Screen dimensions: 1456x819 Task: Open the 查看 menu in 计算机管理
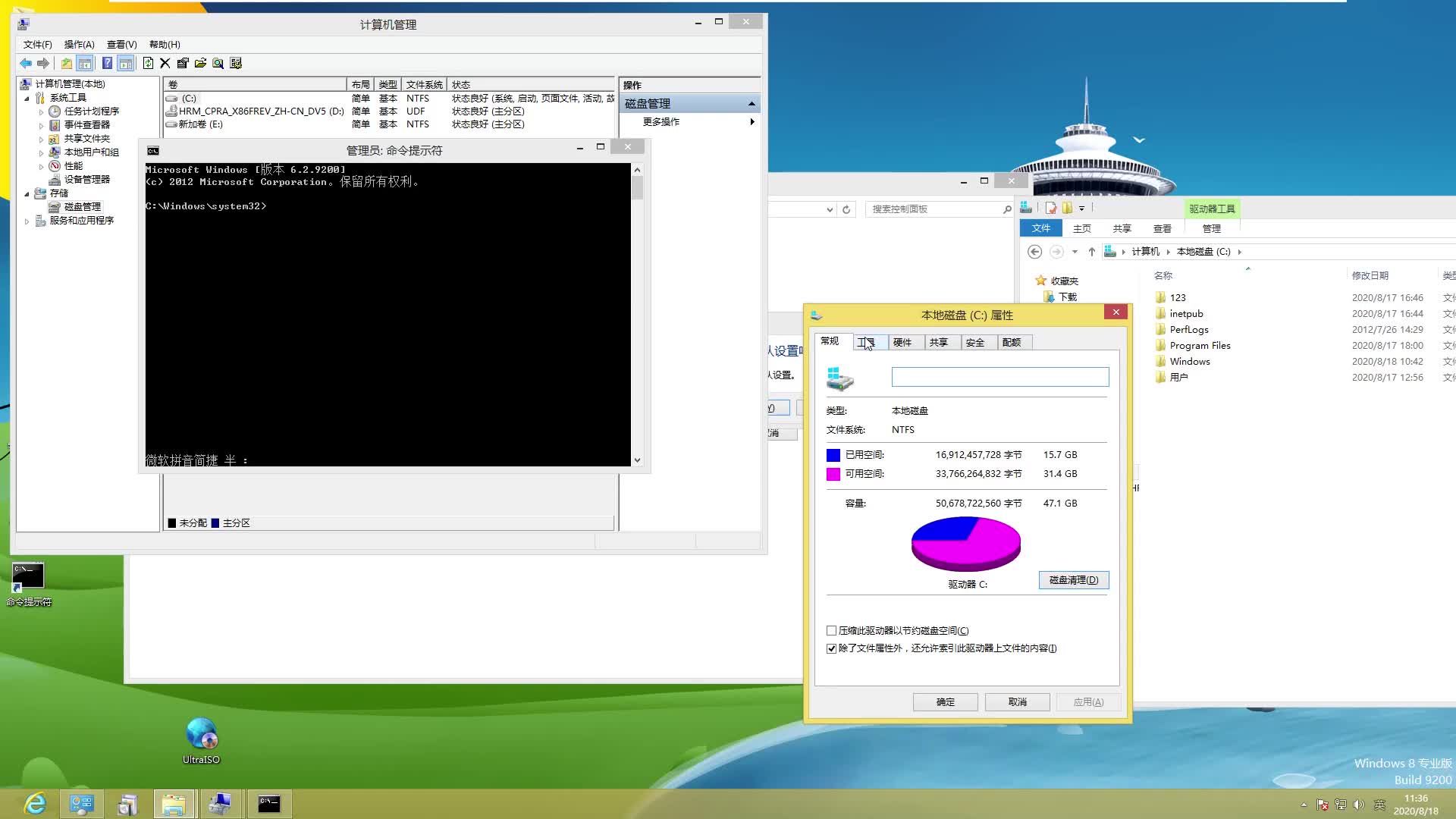pyautogui.click(x=121, y=44)
